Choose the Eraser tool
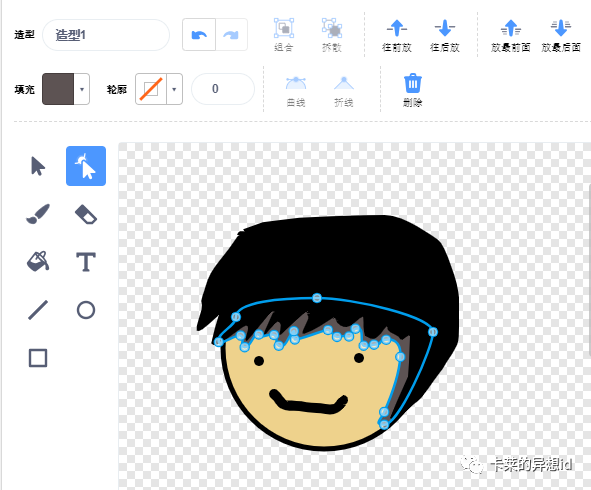 click(86, 214)
